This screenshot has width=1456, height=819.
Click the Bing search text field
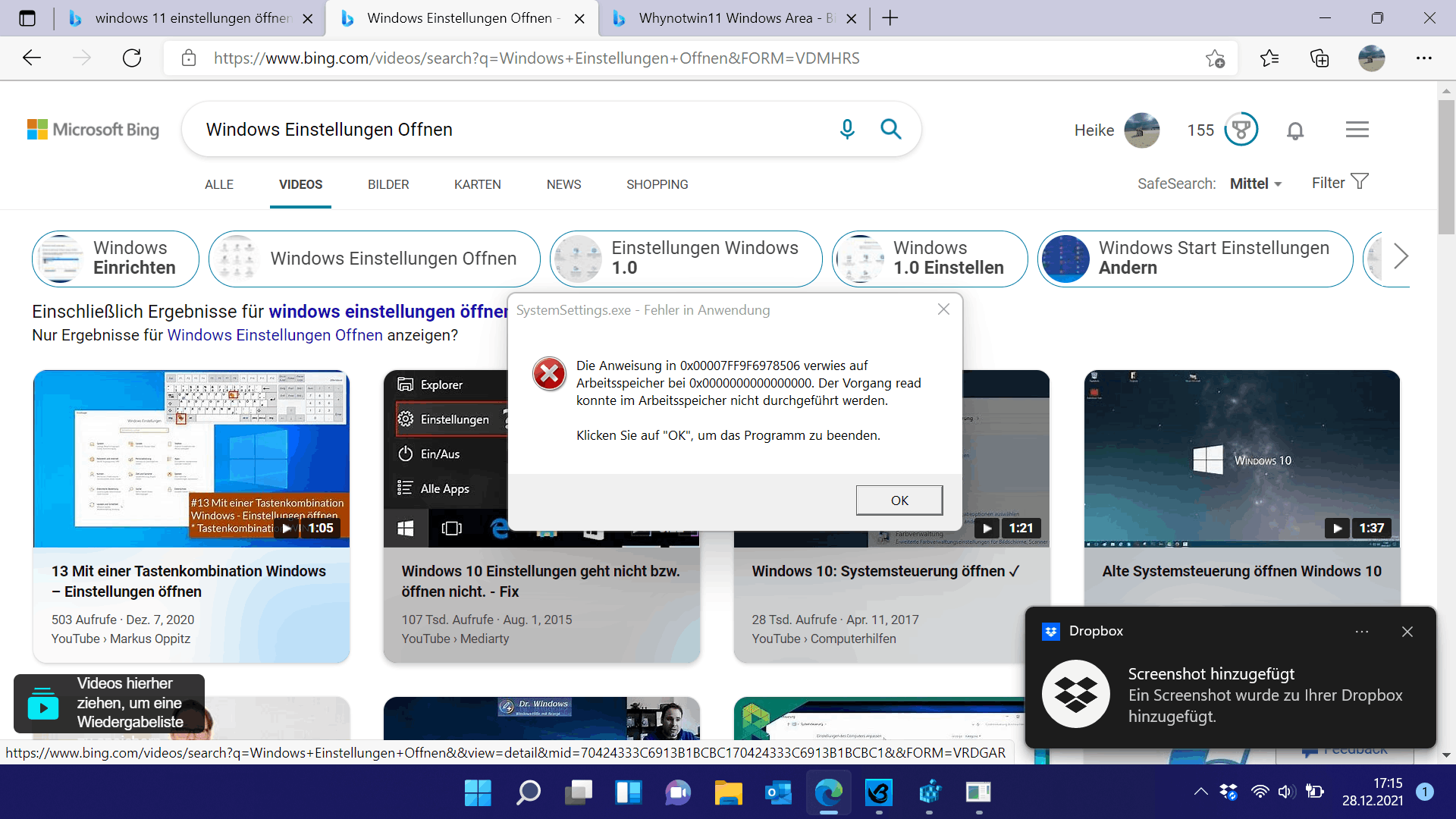[508, 130]
